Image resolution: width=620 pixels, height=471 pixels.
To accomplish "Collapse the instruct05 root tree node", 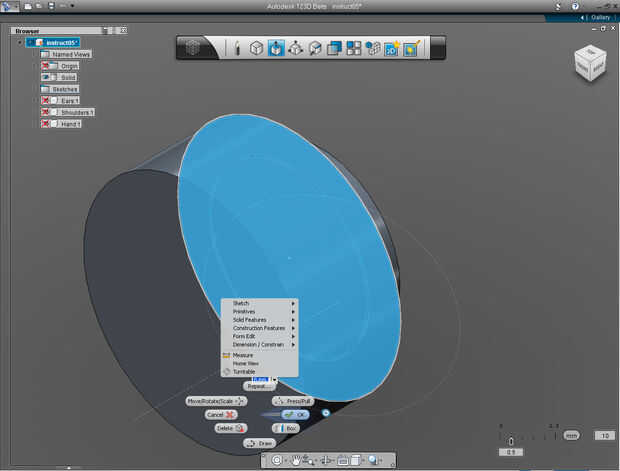I will [20, 42].
